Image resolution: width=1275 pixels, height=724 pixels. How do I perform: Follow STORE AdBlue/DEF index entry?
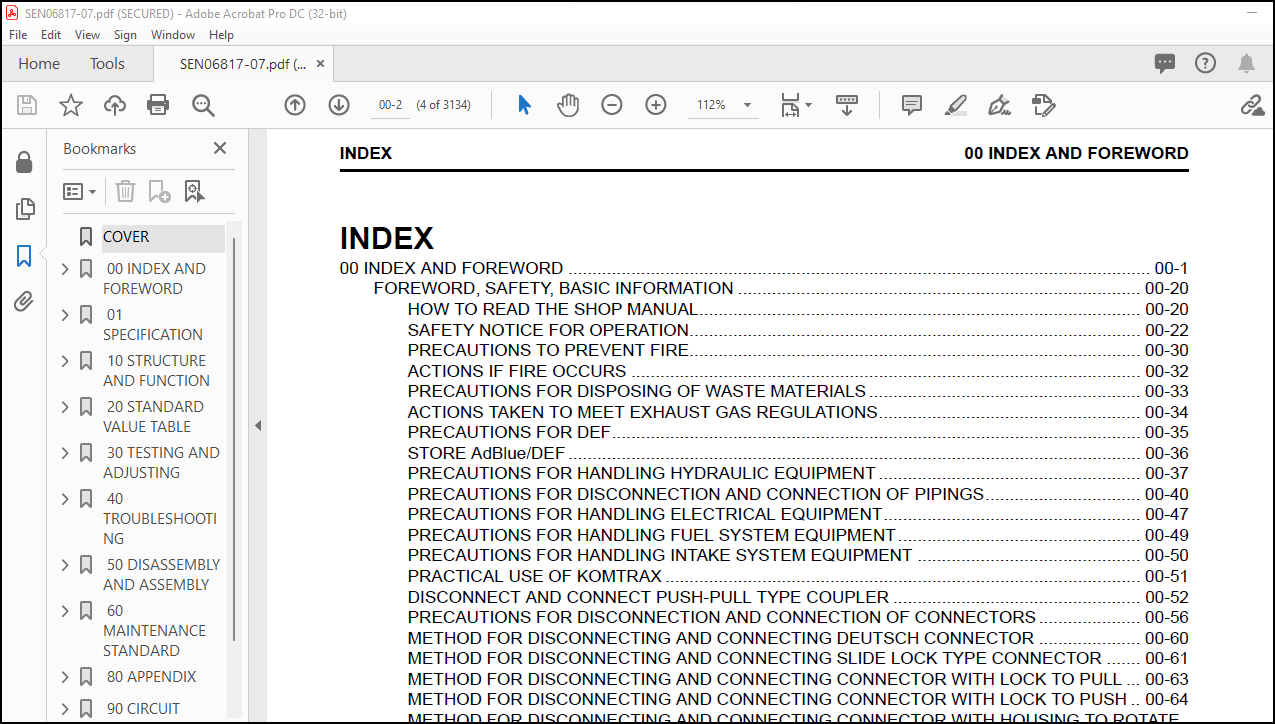[x=486, y=453]
